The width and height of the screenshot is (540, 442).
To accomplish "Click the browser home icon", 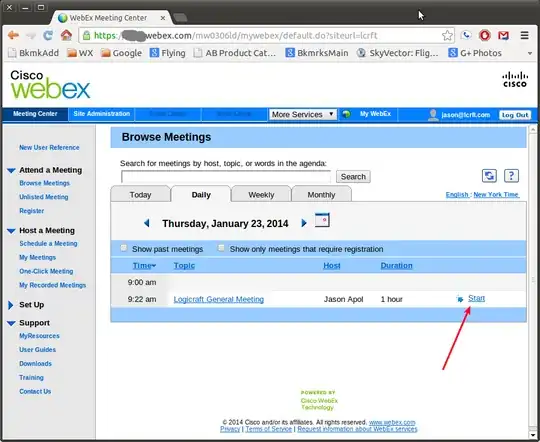I will (x=66, y=35).
